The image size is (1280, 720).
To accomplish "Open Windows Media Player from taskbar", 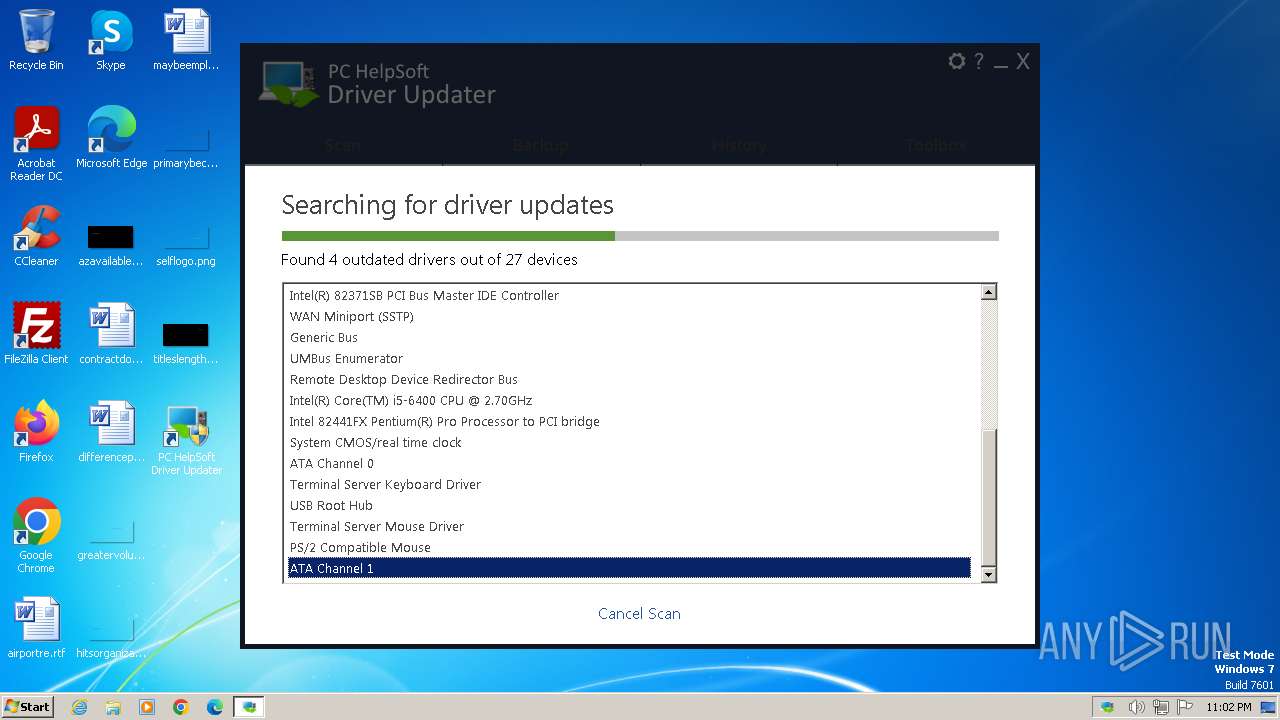I will 147,707.
